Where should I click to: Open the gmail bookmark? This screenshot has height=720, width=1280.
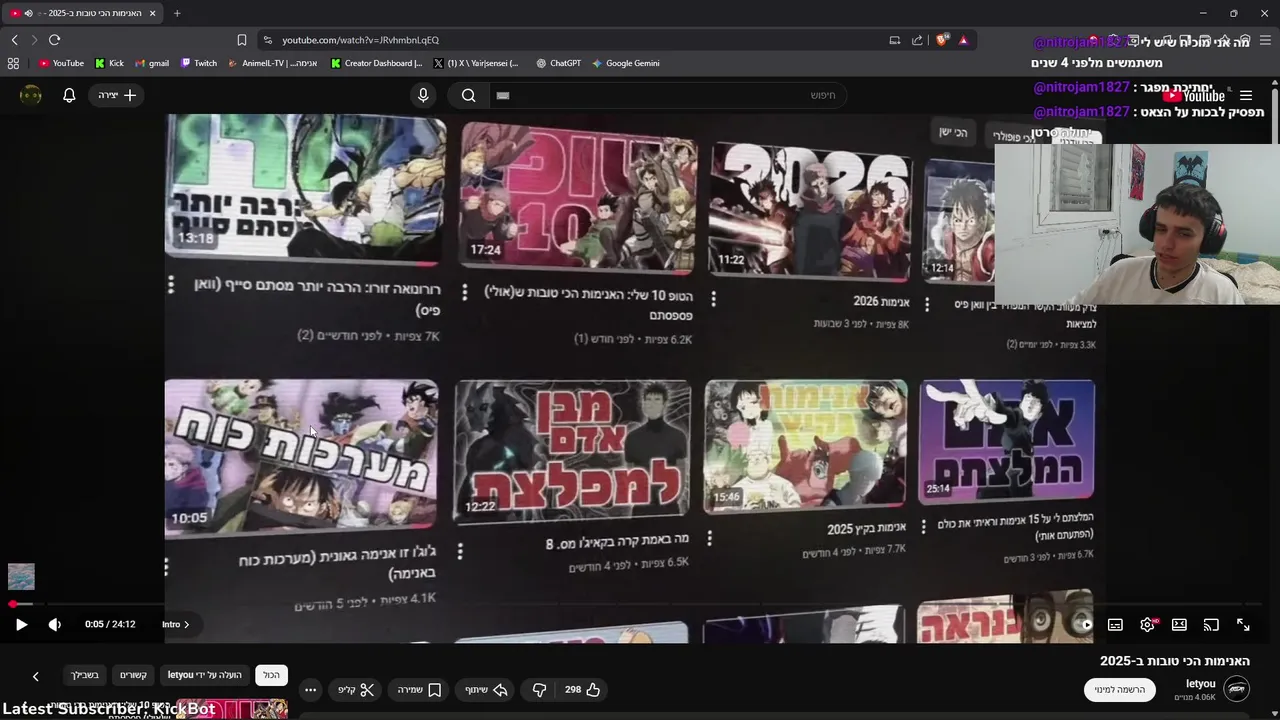click(x=152, y=63)
